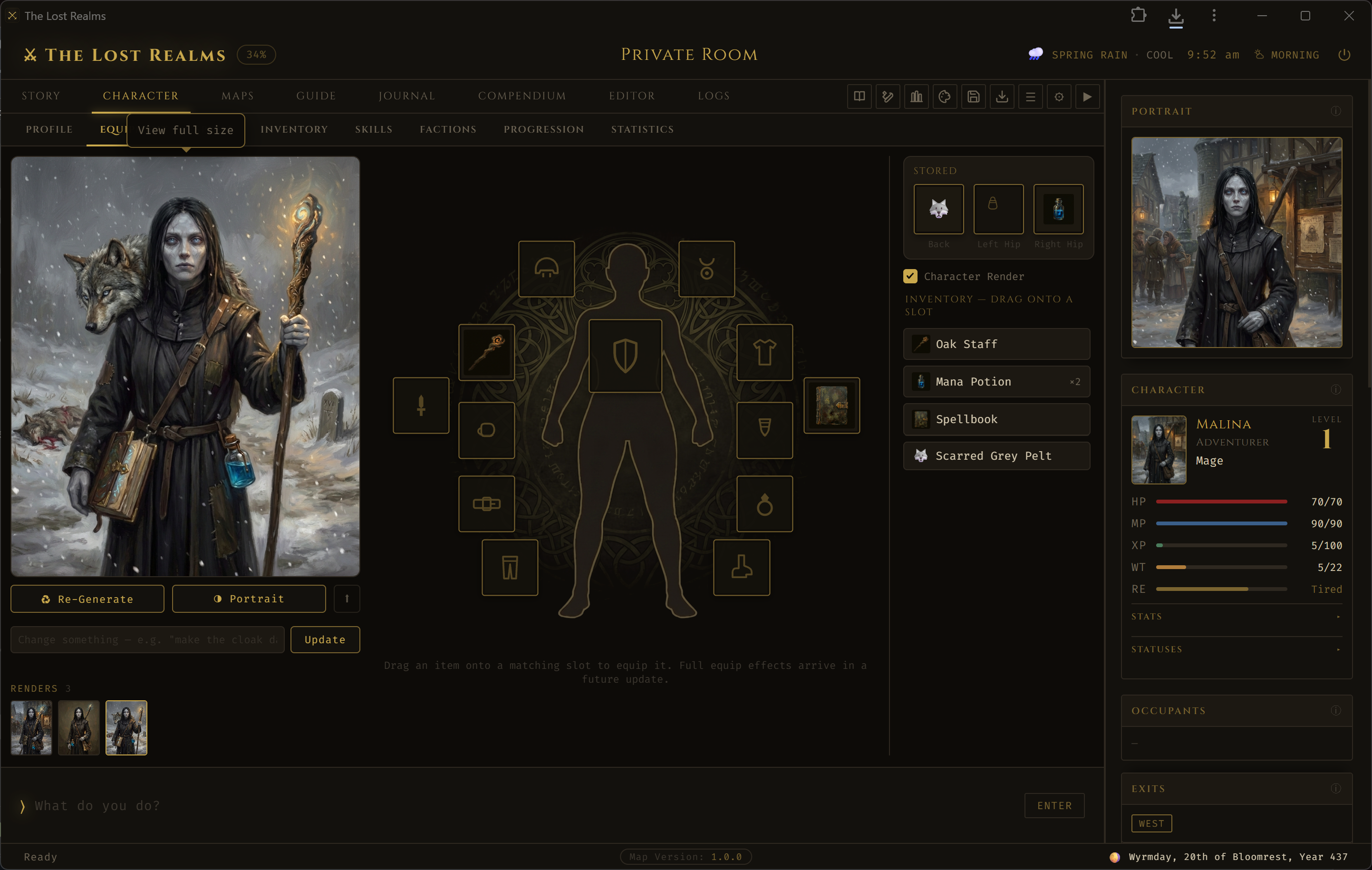Click the mana potion Right Hip slot

tap(1058, 209)
